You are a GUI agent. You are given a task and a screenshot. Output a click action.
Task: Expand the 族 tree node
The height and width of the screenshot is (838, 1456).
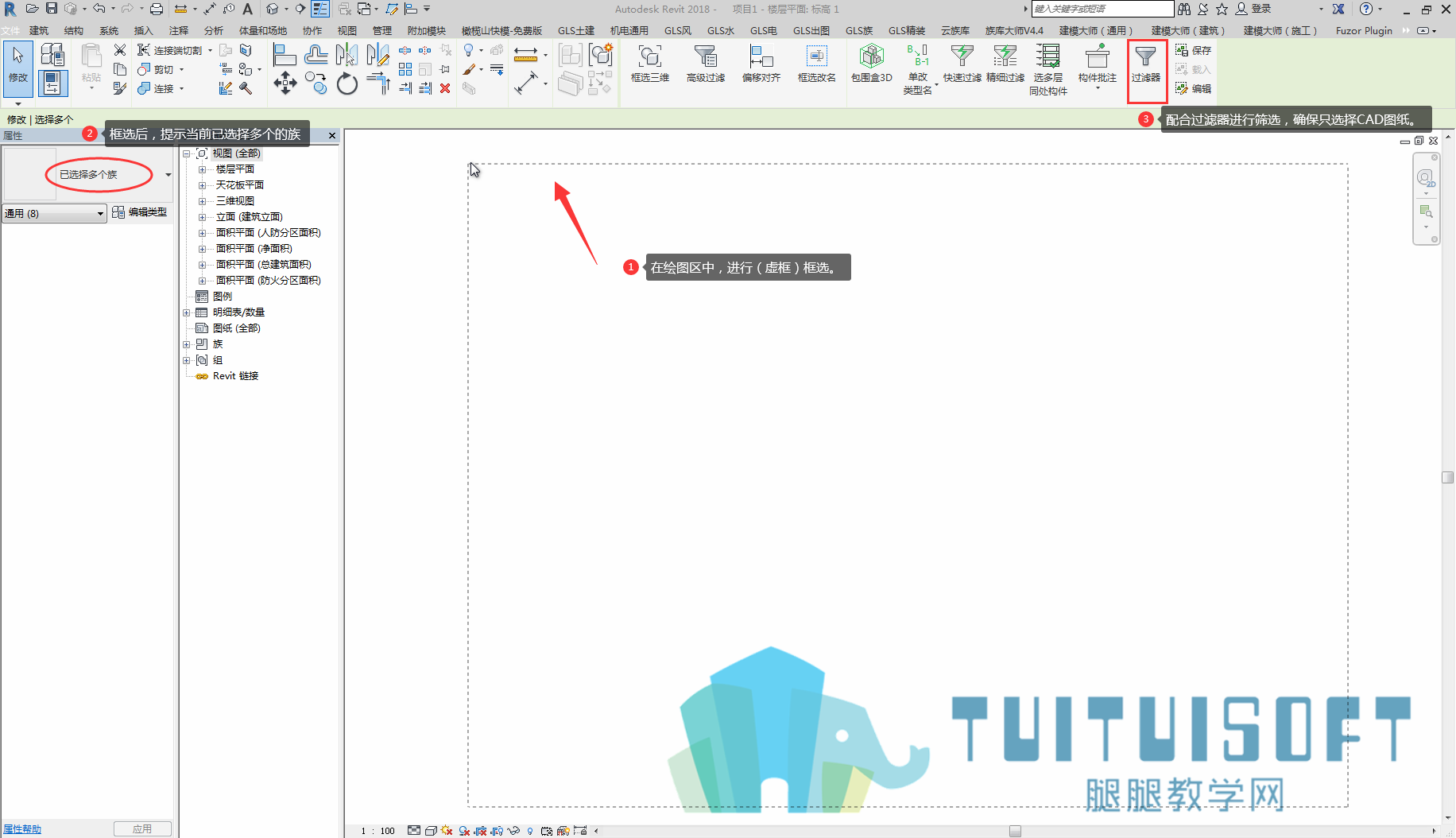187,344
